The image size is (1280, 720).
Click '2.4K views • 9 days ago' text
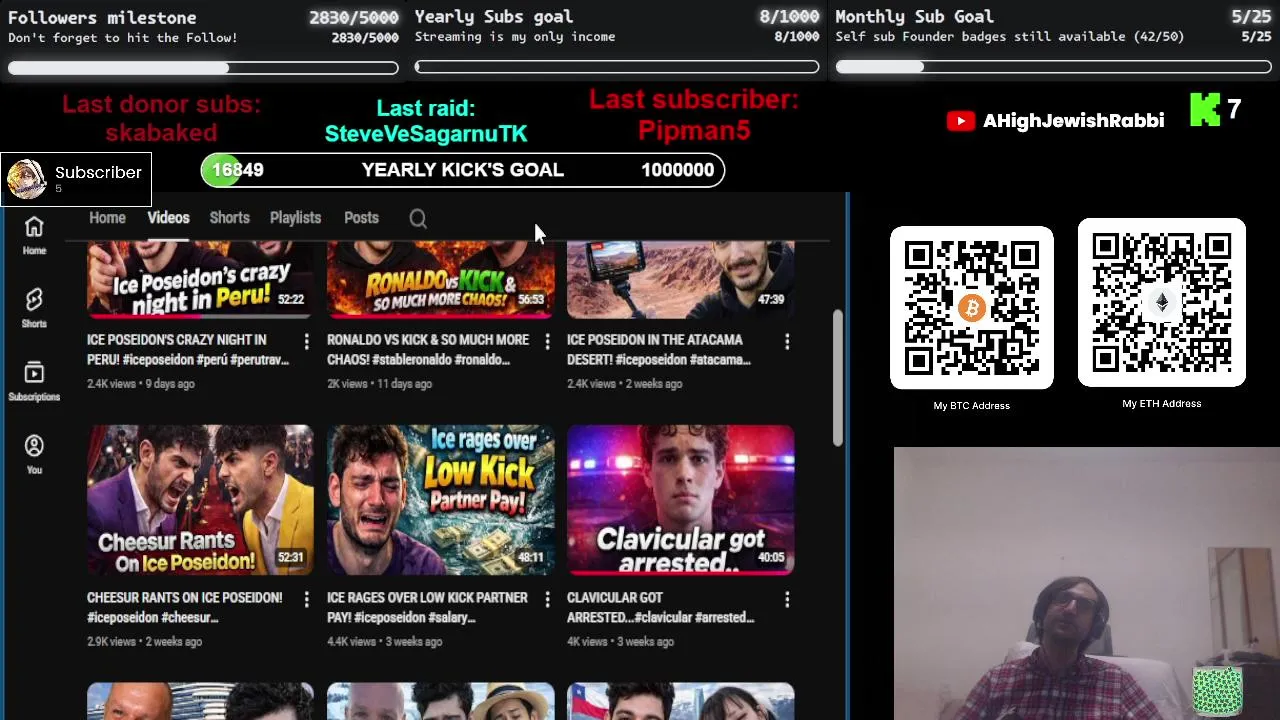click(141, 384)
